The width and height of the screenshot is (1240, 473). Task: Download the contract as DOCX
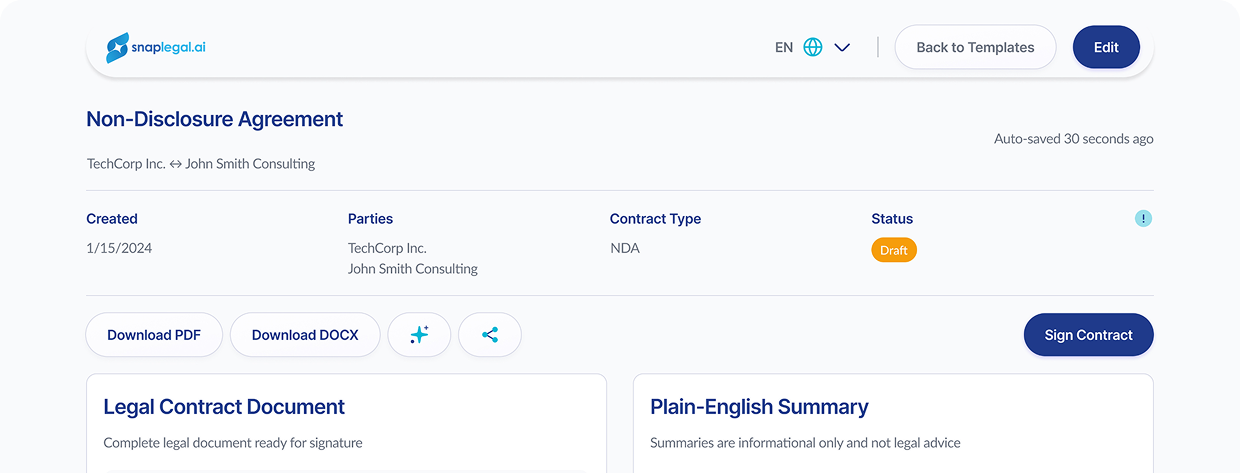305,335
